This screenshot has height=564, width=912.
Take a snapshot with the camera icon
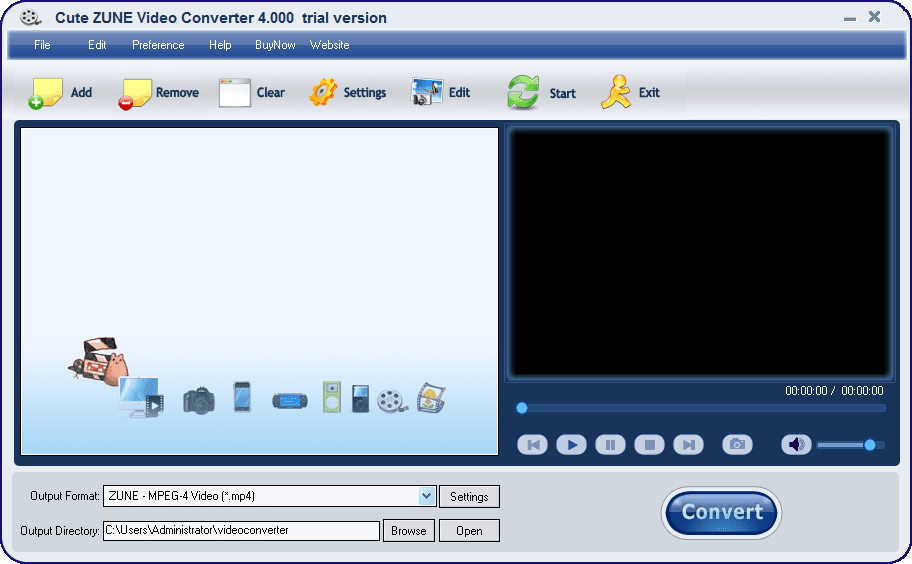click(x=737, y=445)
